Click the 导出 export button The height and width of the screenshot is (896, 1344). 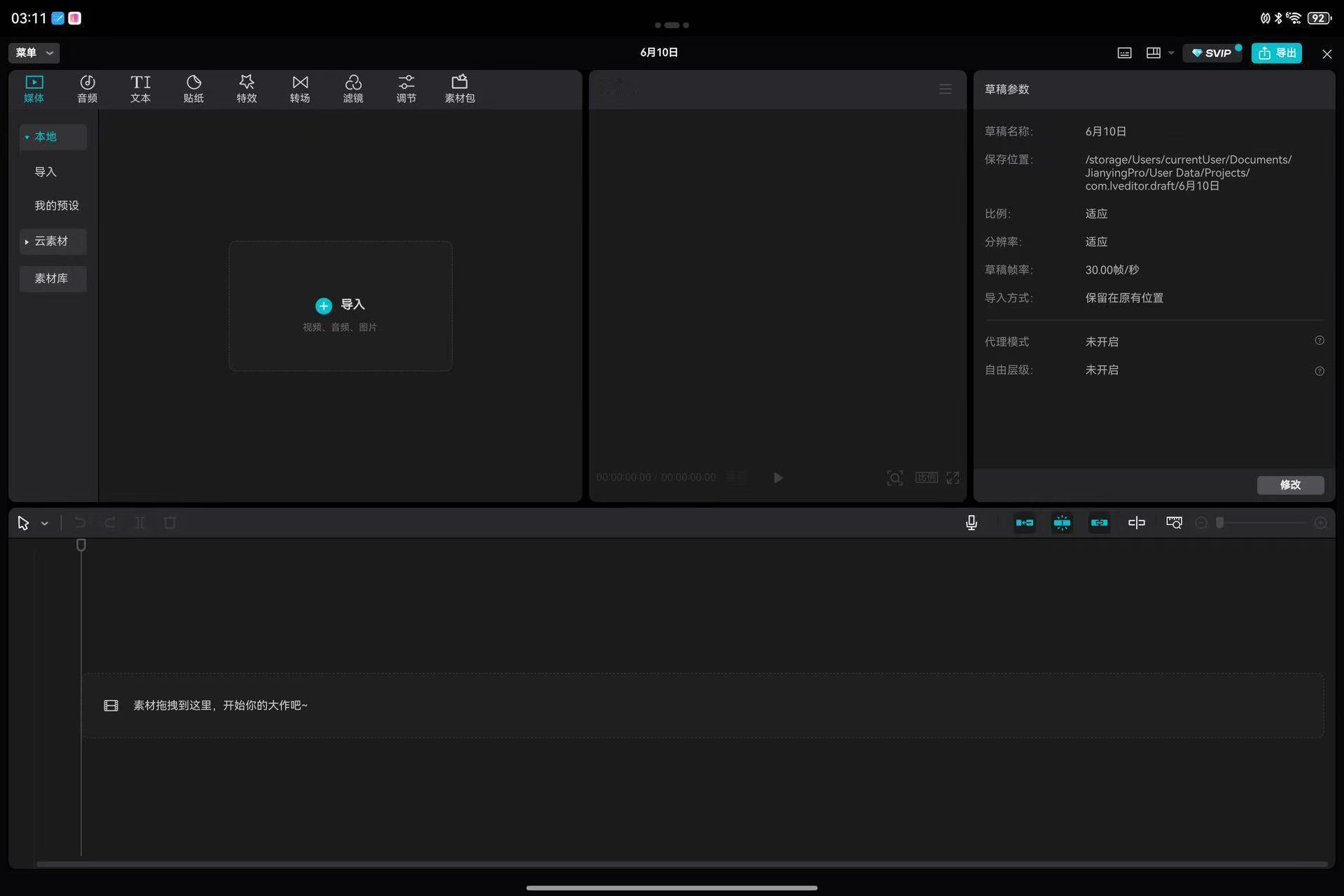[1276, 53]
